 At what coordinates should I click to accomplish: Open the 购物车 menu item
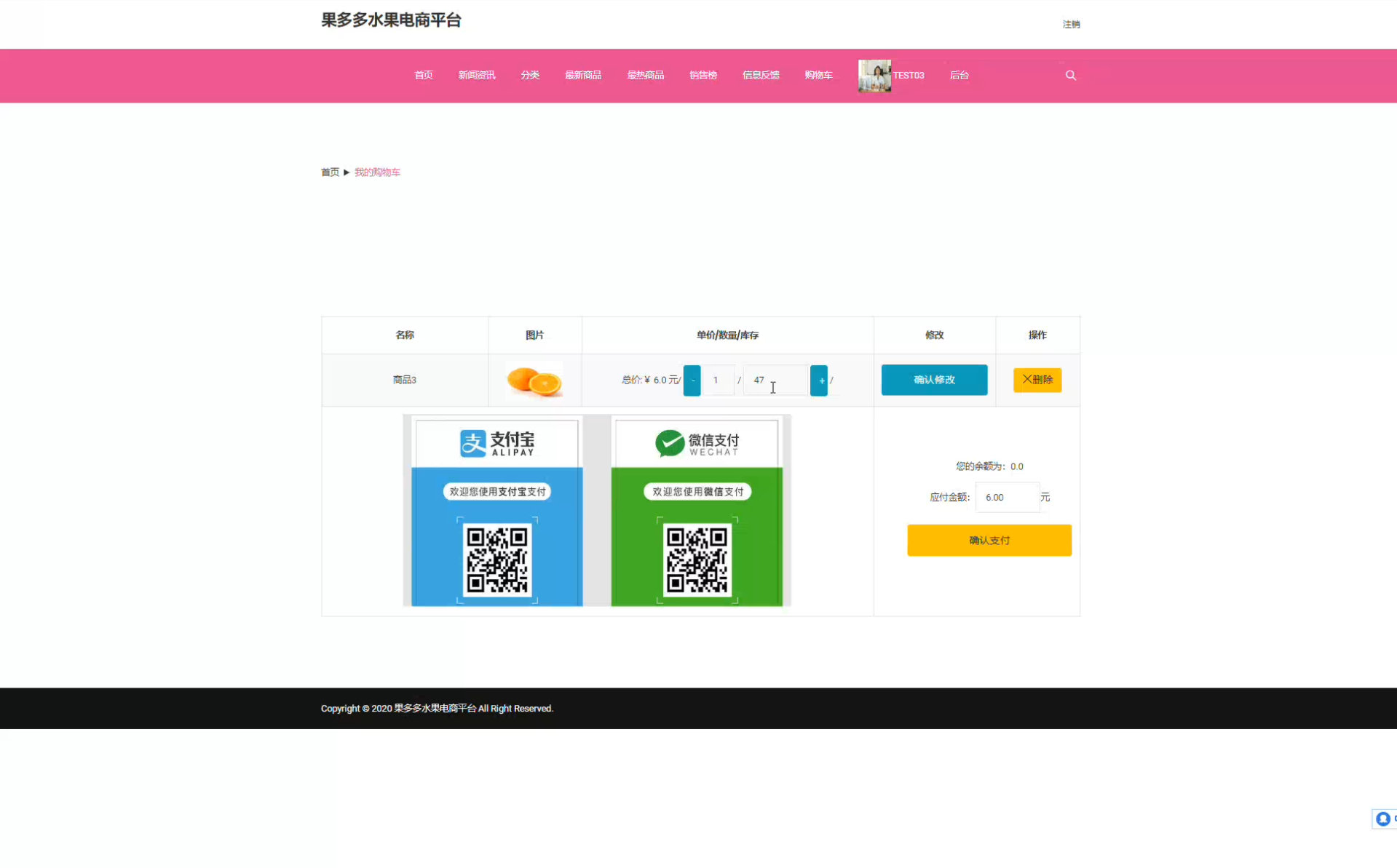(x=818, y=75)
